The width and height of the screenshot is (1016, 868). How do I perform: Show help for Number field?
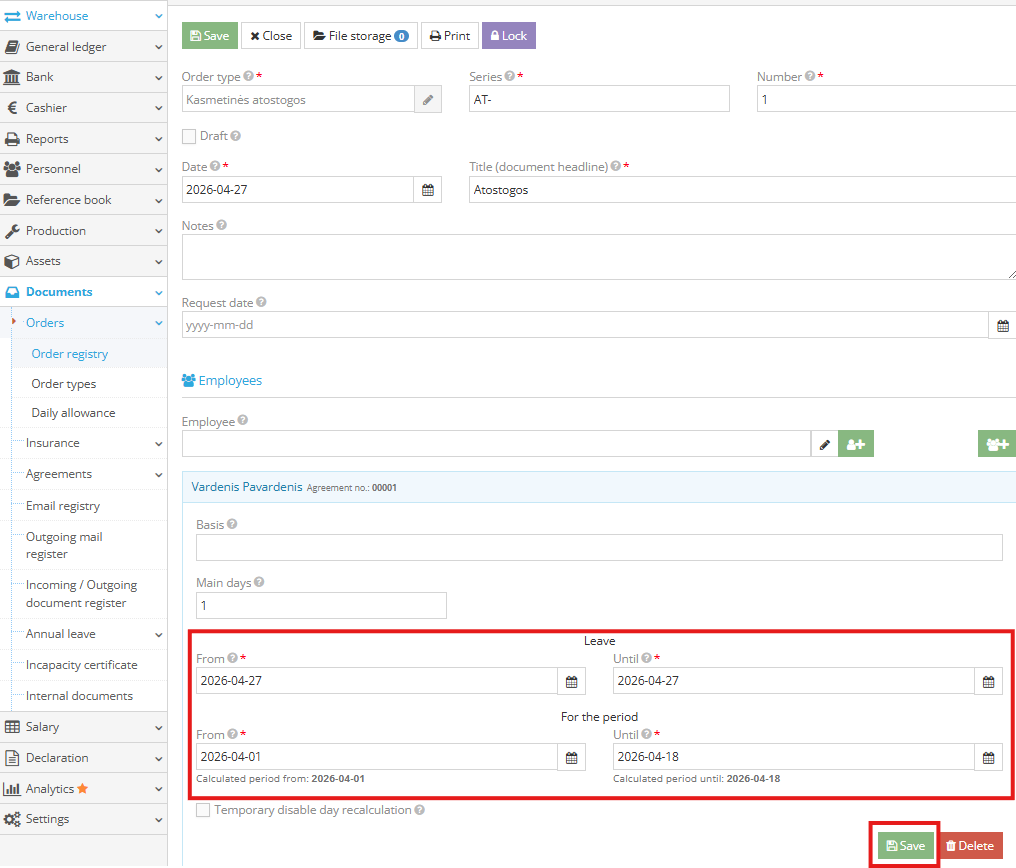tap(810, 76)
